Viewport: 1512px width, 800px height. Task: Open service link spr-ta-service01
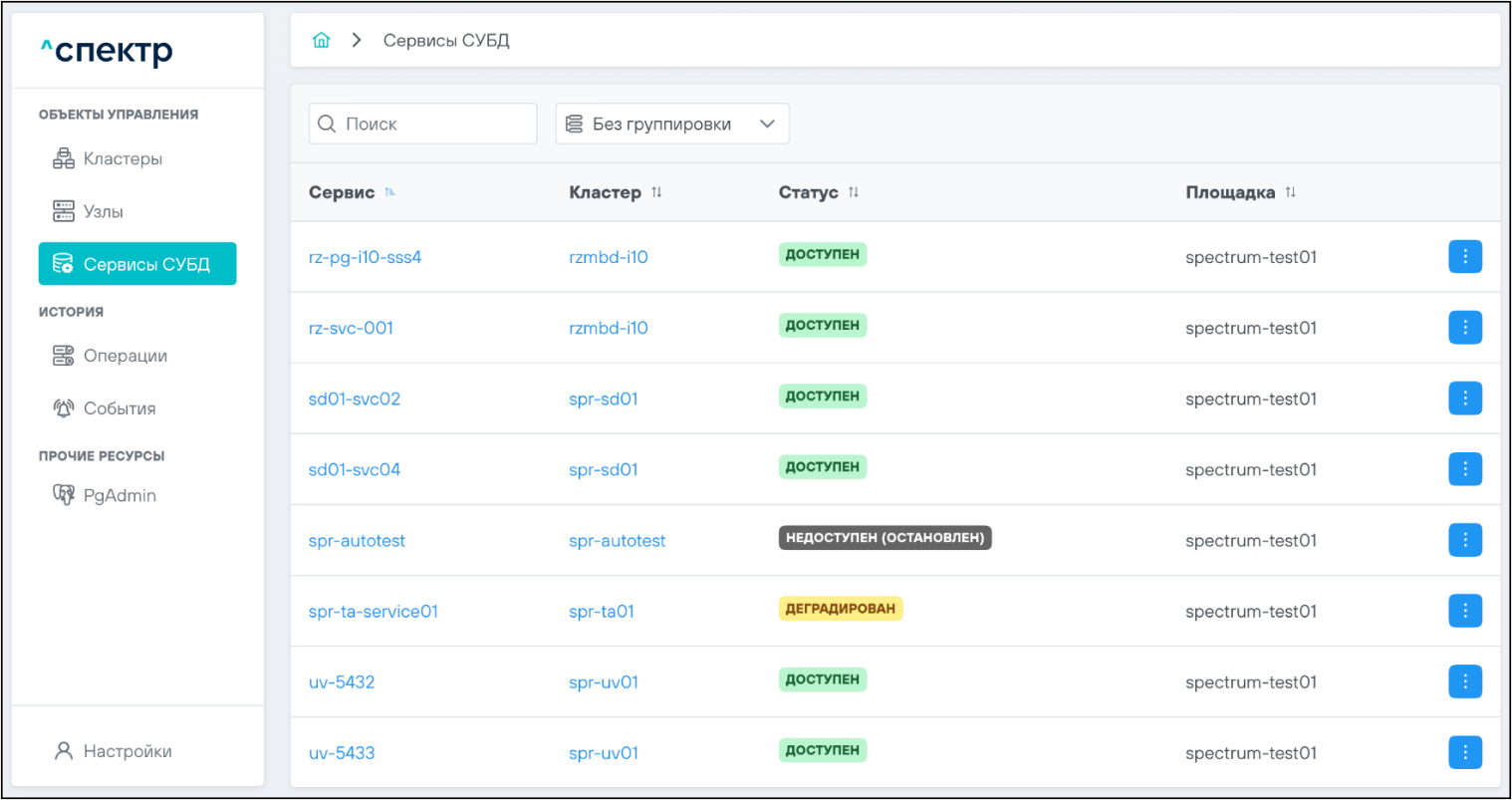[x=374, y=612]
